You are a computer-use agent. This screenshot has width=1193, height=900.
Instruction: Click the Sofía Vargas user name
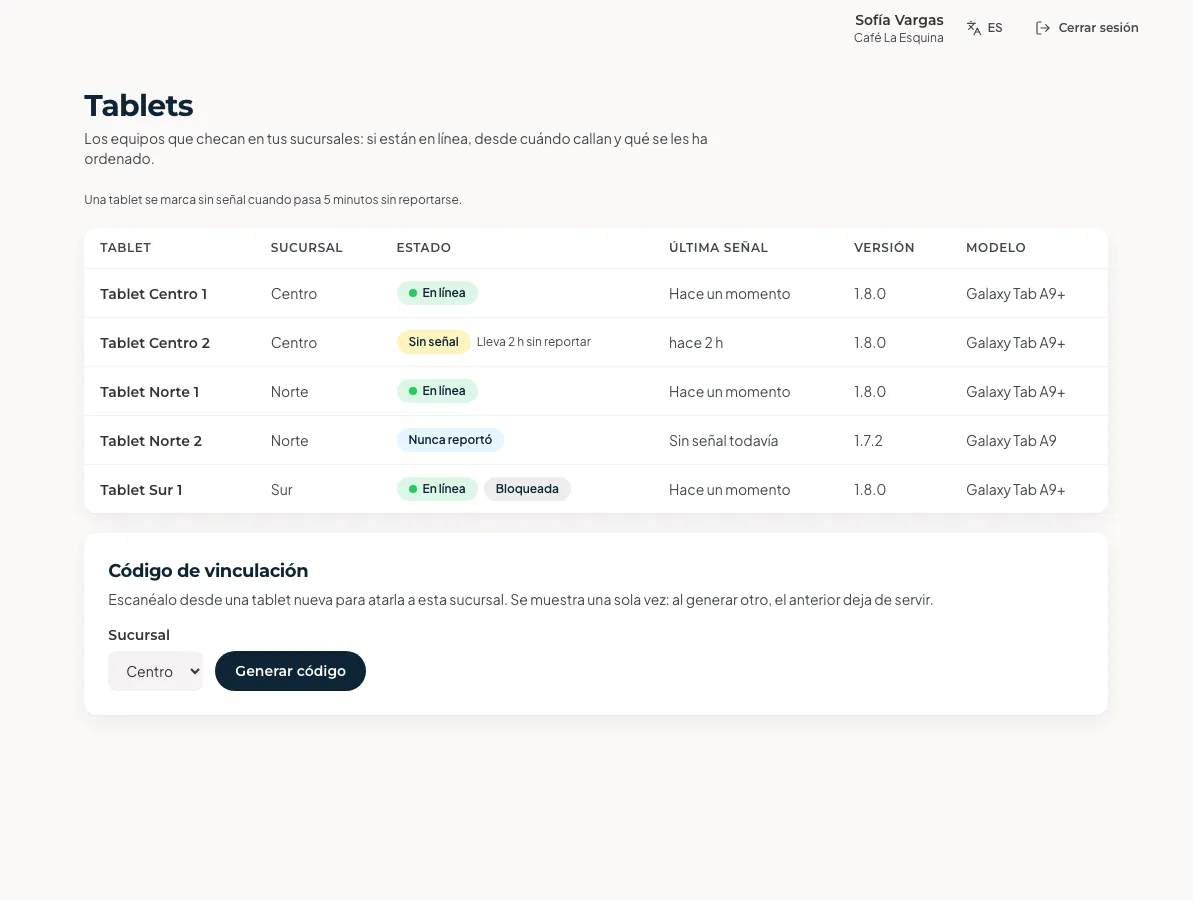(x=899, y=21)
